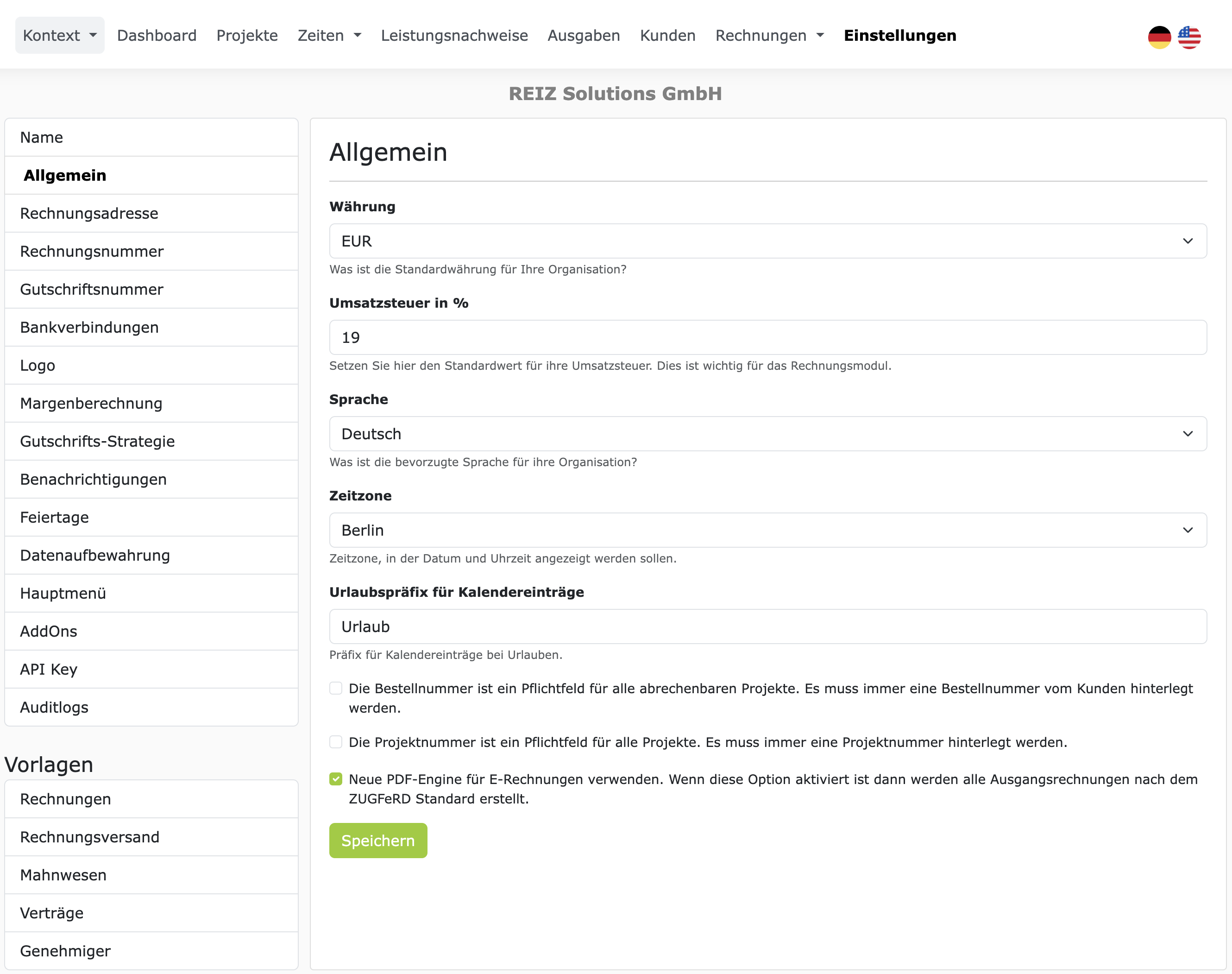This screenshot has height=974, width=1232.
Task: Open API Key settings section
Action: [x=49, y=669]
